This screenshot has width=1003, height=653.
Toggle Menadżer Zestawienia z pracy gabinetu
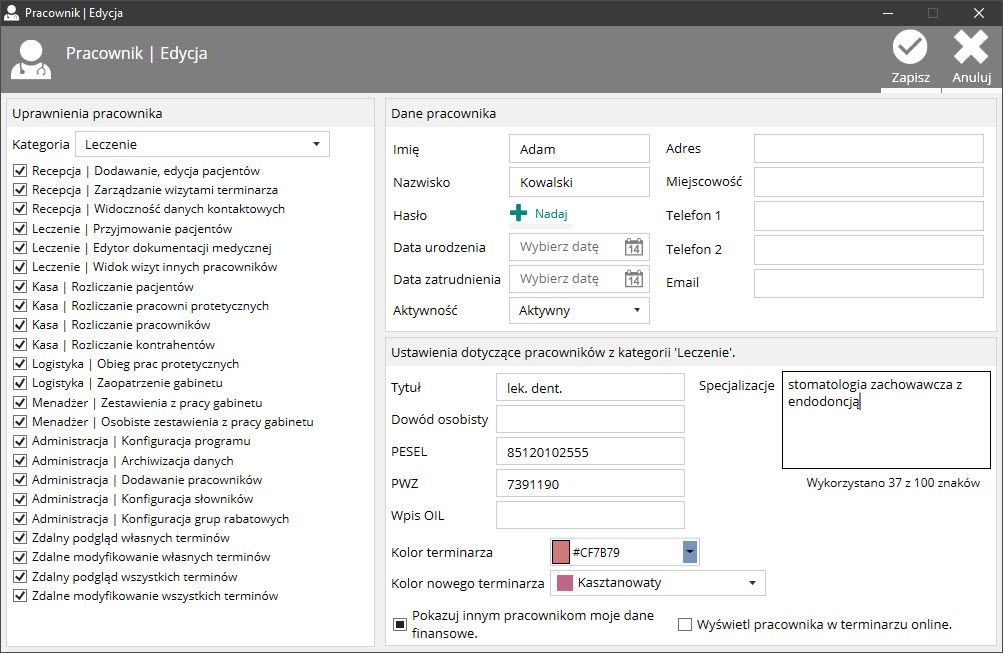20,403
